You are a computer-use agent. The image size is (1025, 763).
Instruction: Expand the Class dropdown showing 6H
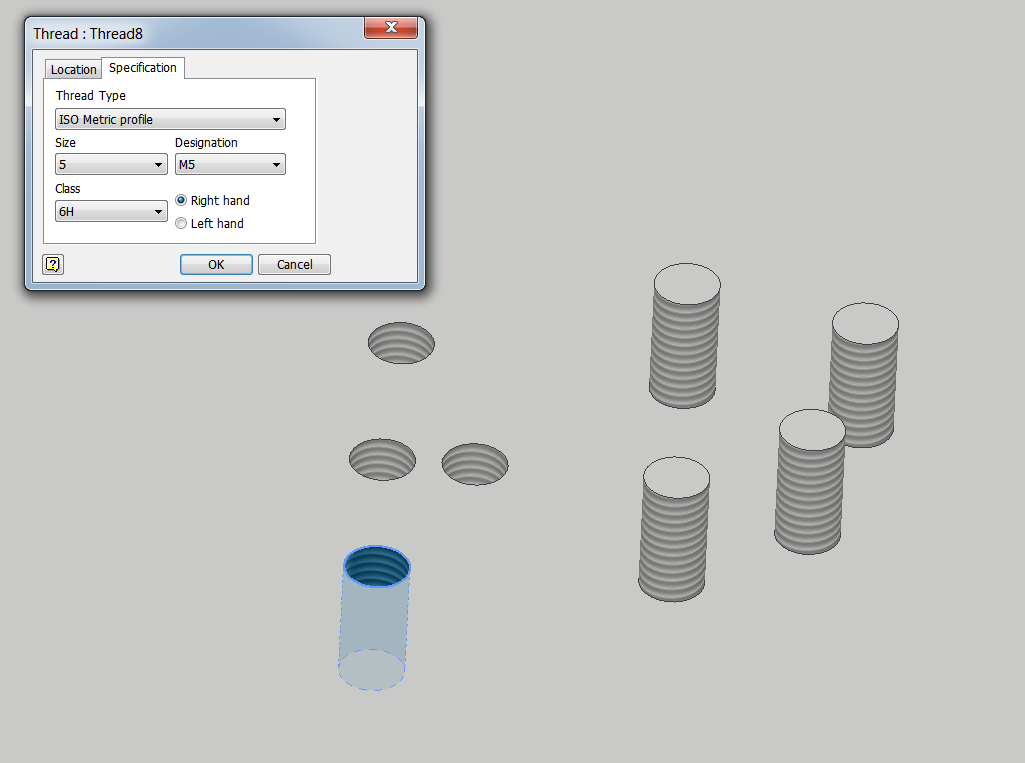point(110,211)
